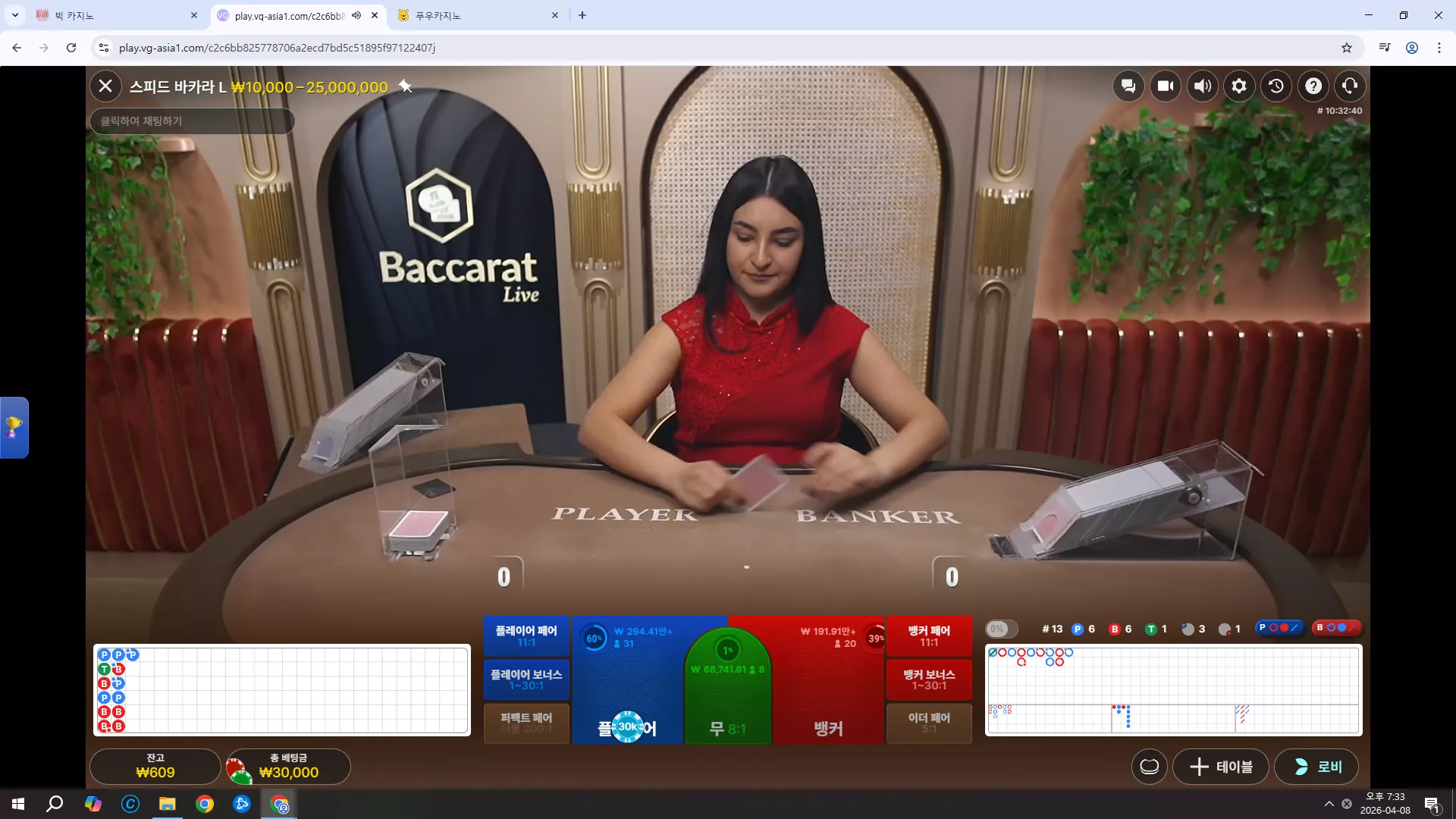Open the tab search dropdown arrow

[15, 15]
